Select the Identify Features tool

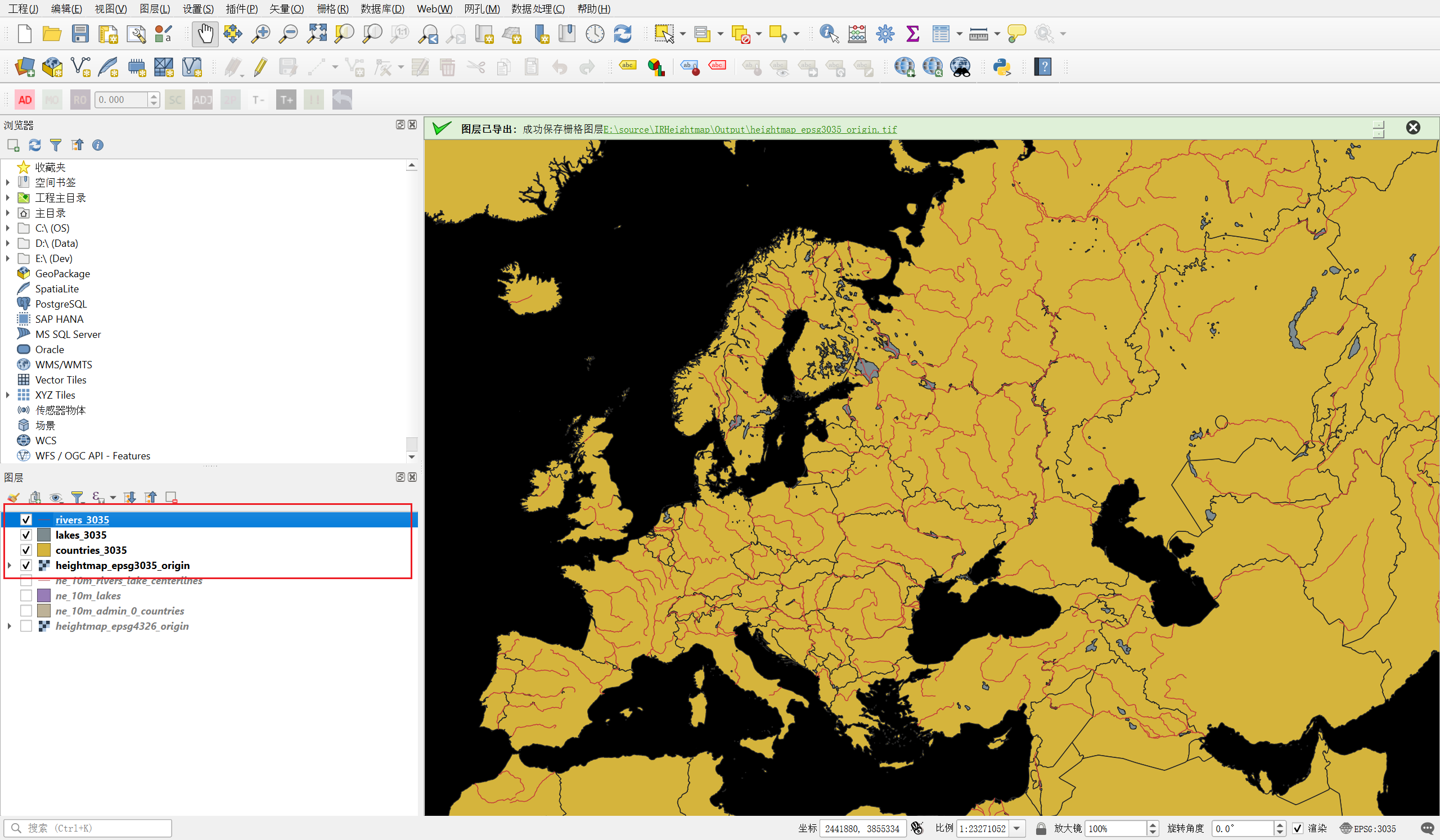pos(829,34)
